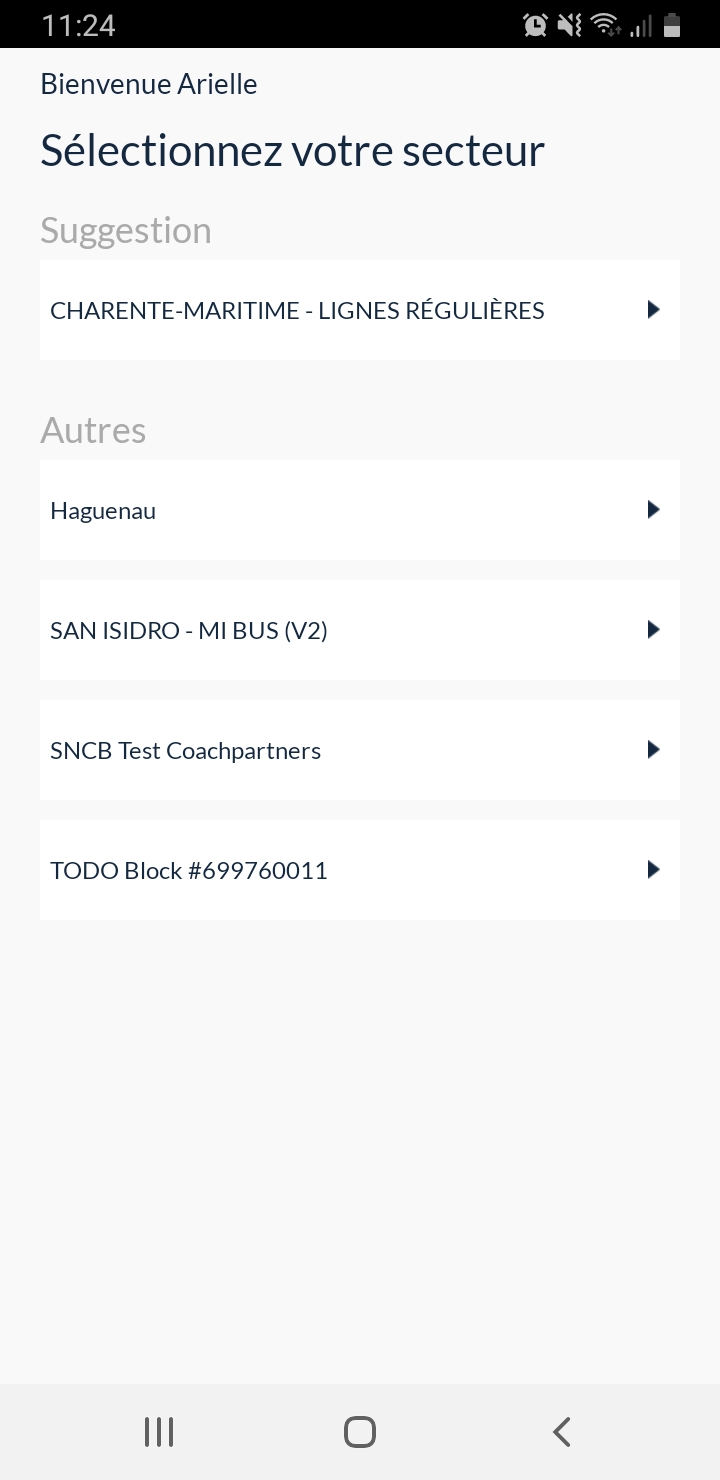720x1480 pixels.
Task: Select the SAN ISIDRO - MI BUS (V2) sector
Action: tap(360, 630)
